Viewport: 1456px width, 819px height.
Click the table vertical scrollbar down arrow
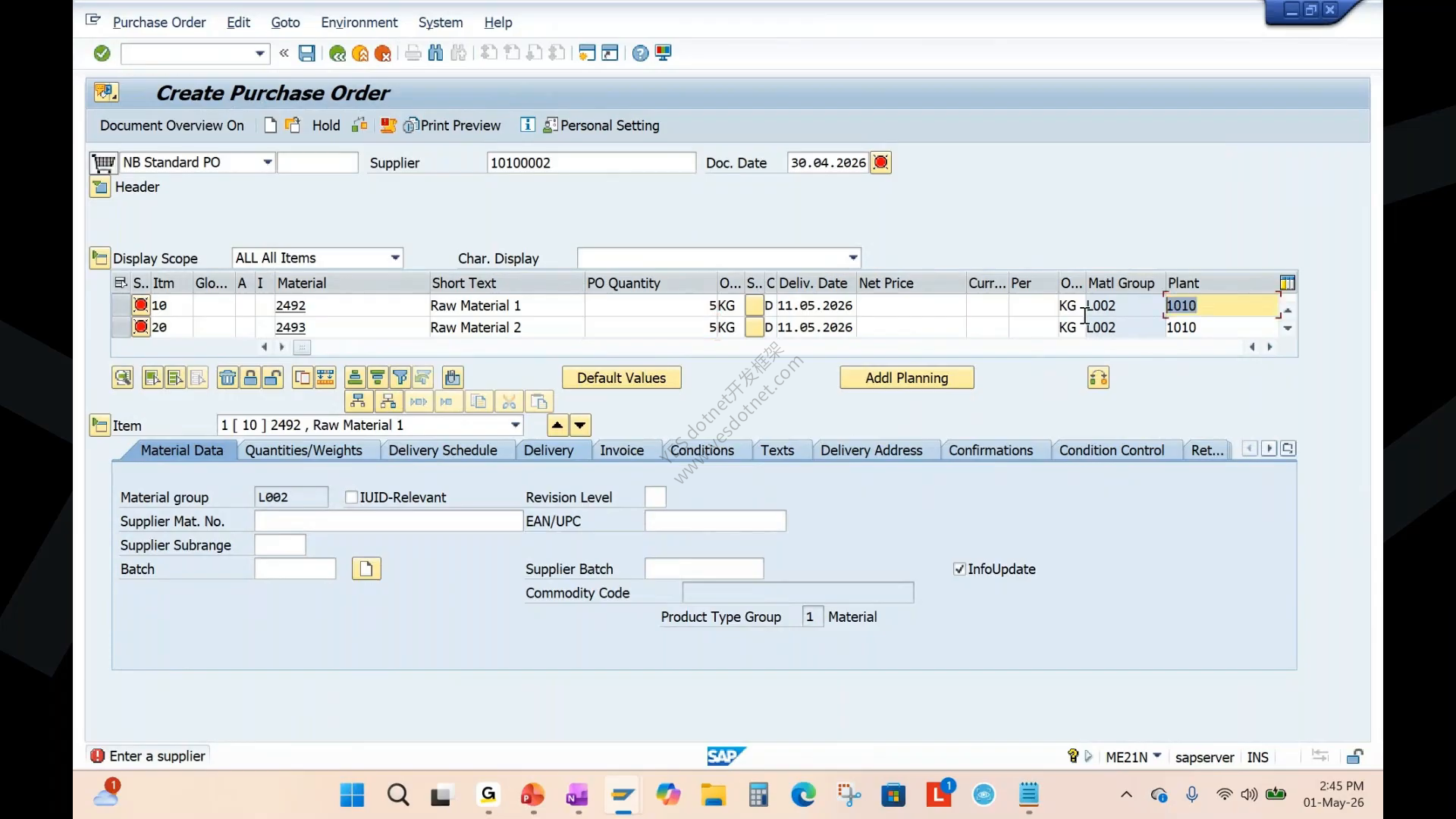[x=1288, y=328]
